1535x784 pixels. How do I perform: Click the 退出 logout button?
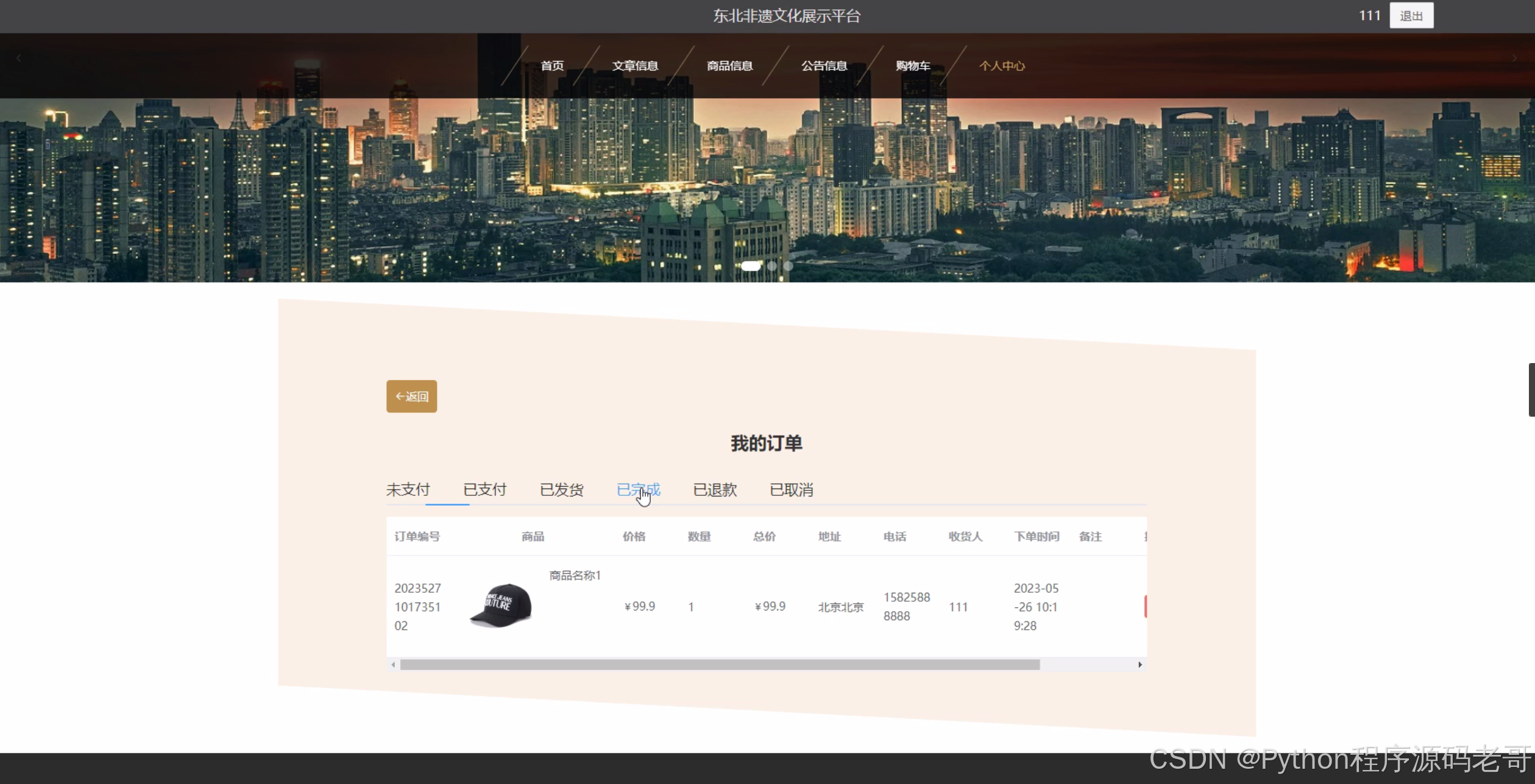click(1411, 16)
